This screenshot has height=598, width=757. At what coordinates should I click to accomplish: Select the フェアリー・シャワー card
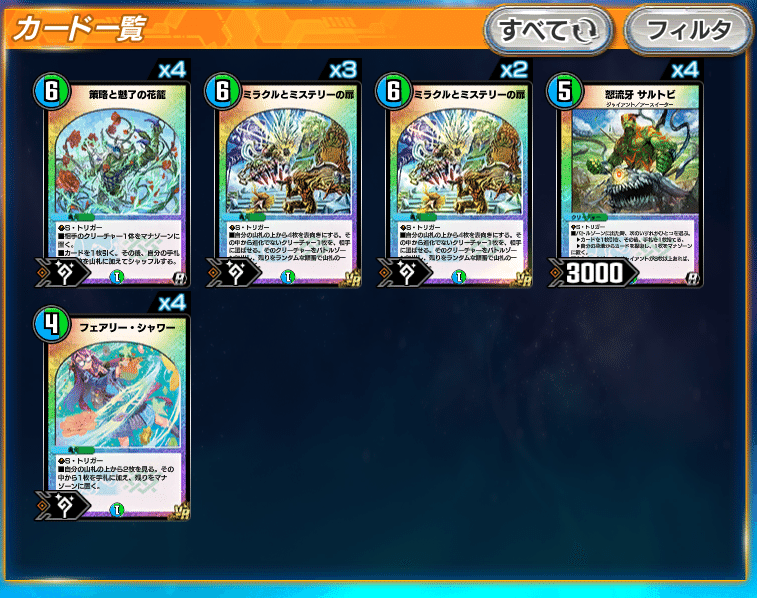(112, 413)
